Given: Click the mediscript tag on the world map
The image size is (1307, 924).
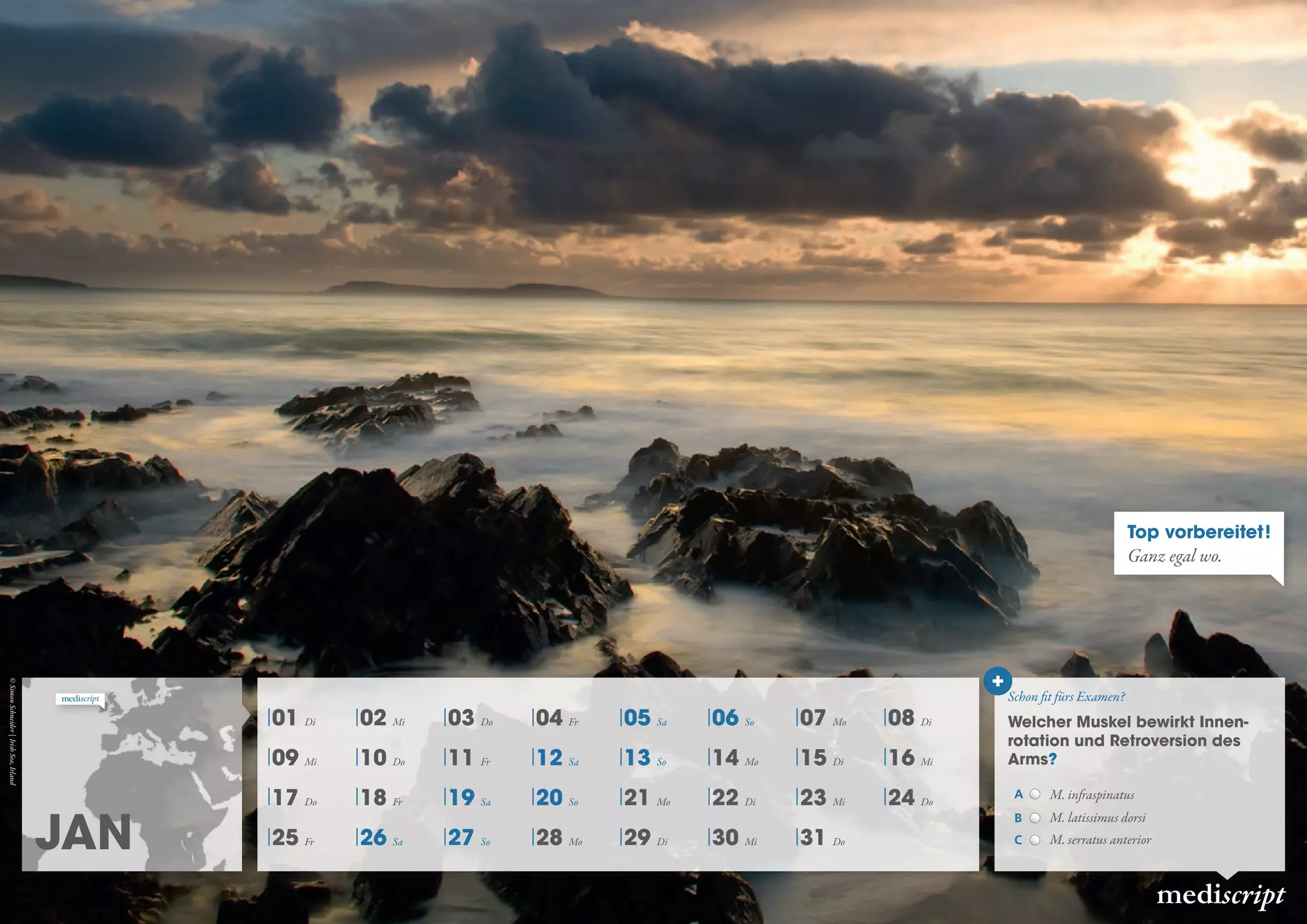Looking at the screenshot, I should [x=80, y=699].
